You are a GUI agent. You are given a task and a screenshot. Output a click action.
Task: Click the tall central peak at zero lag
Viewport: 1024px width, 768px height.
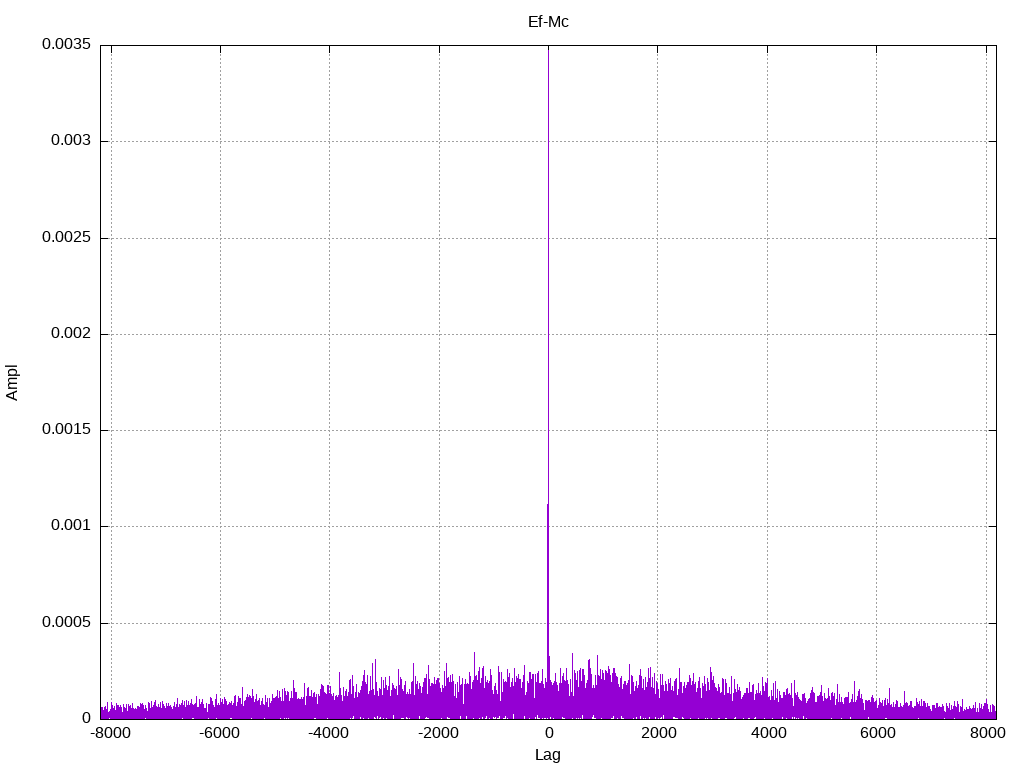pos(548,300)
